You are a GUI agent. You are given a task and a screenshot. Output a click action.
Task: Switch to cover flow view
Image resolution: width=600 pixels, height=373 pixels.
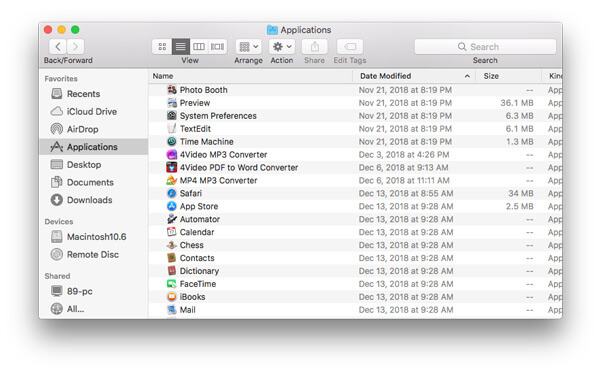point(217,47)
